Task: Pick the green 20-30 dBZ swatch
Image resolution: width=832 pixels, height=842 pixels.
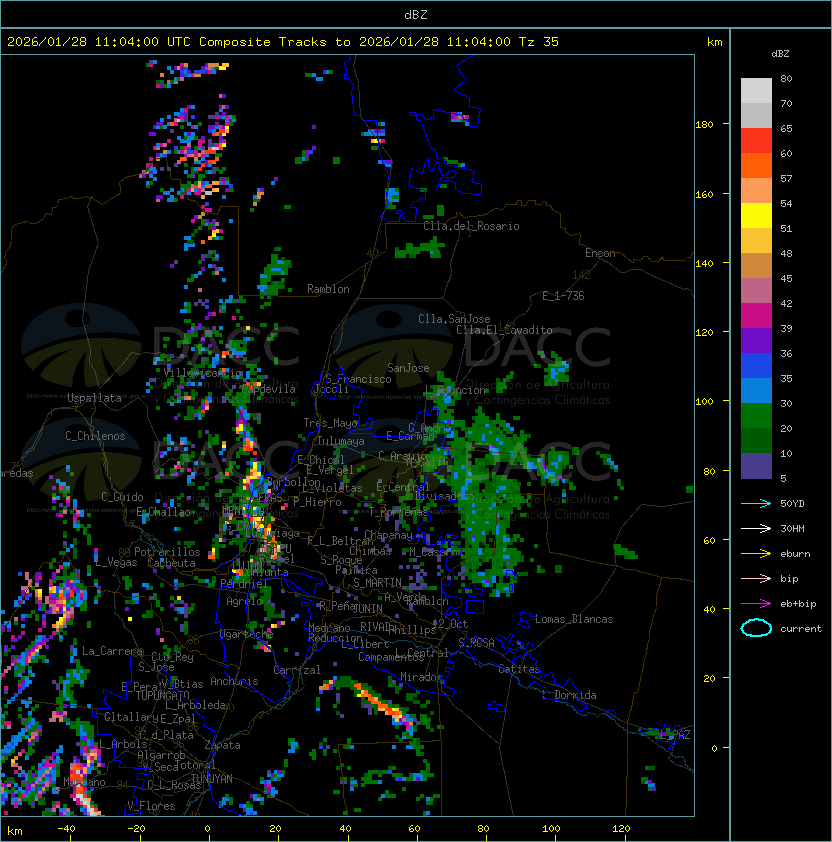Action: click(x=756, y=416)
